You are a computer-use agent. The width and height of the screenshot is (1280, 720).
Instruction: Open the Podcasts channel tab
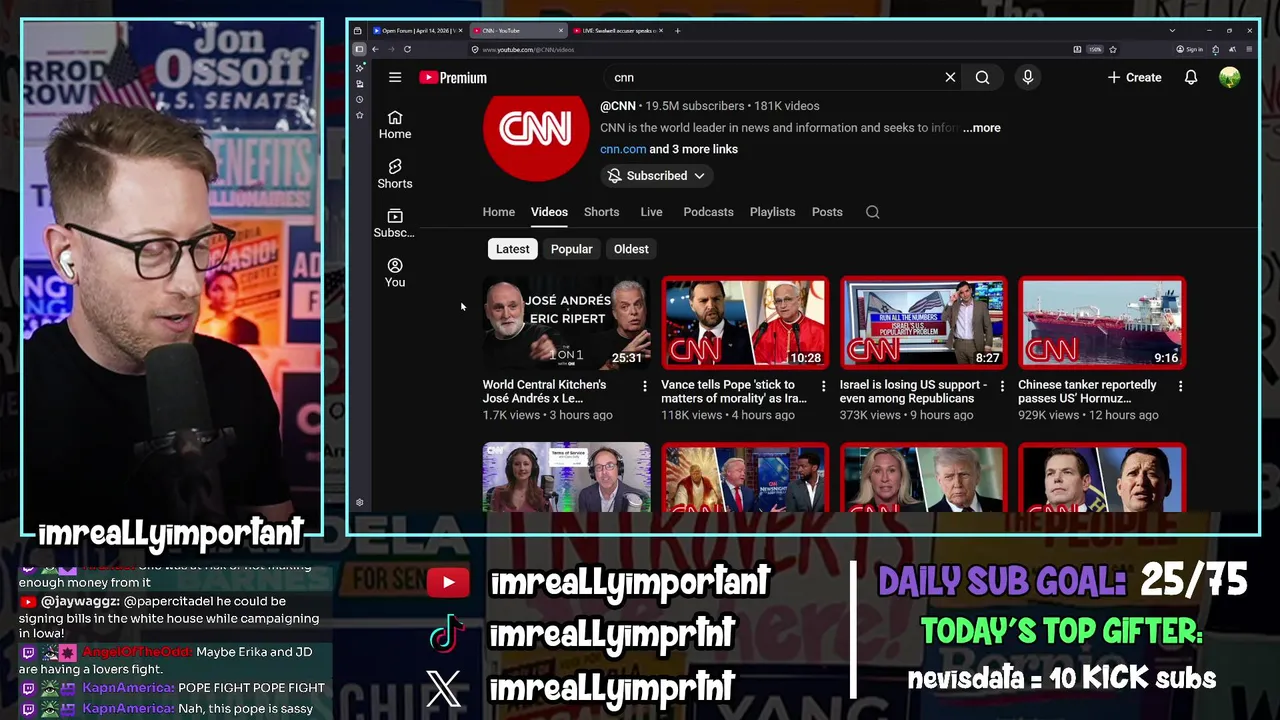pyautogui.click(x=708, y=212)
